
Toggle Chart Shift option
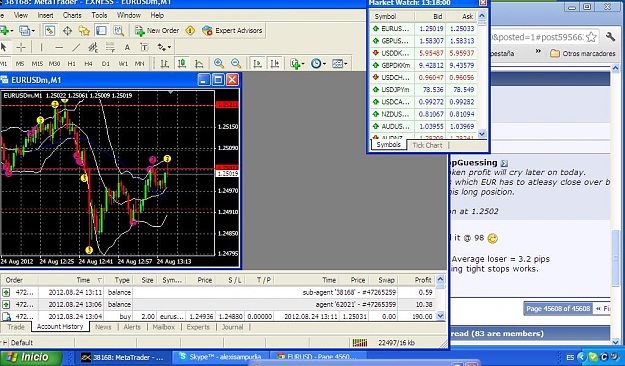click(x=275, y=63)
